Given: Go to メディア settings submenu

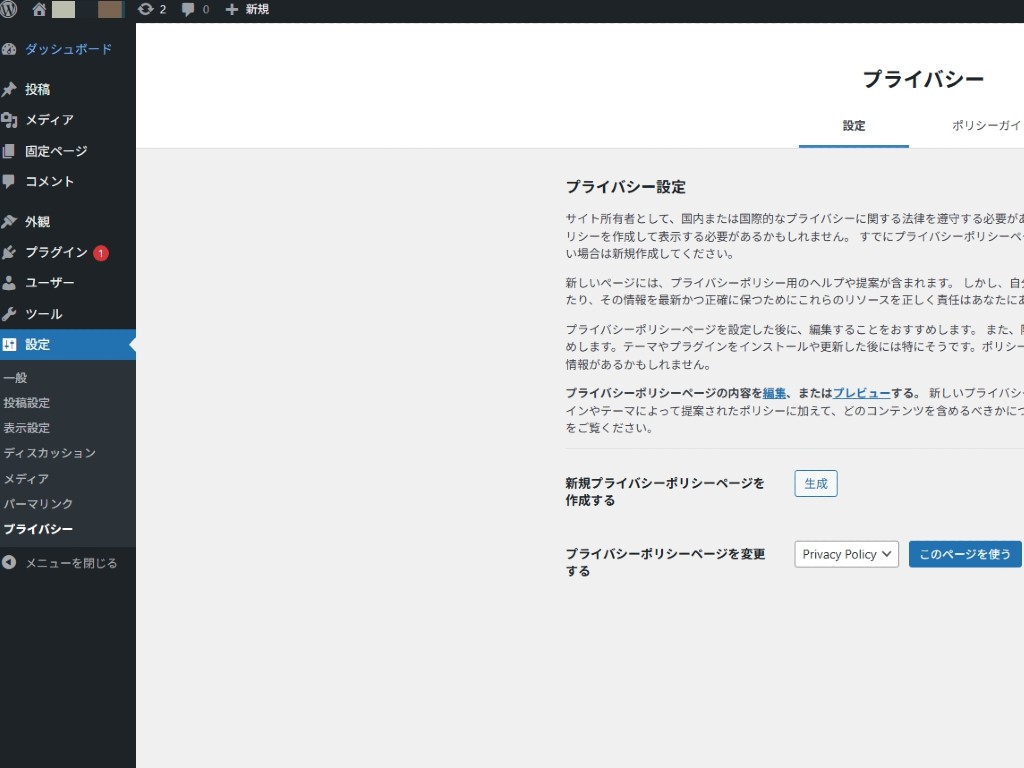Looking at the screenshot, I should click(x=26, y=479).
